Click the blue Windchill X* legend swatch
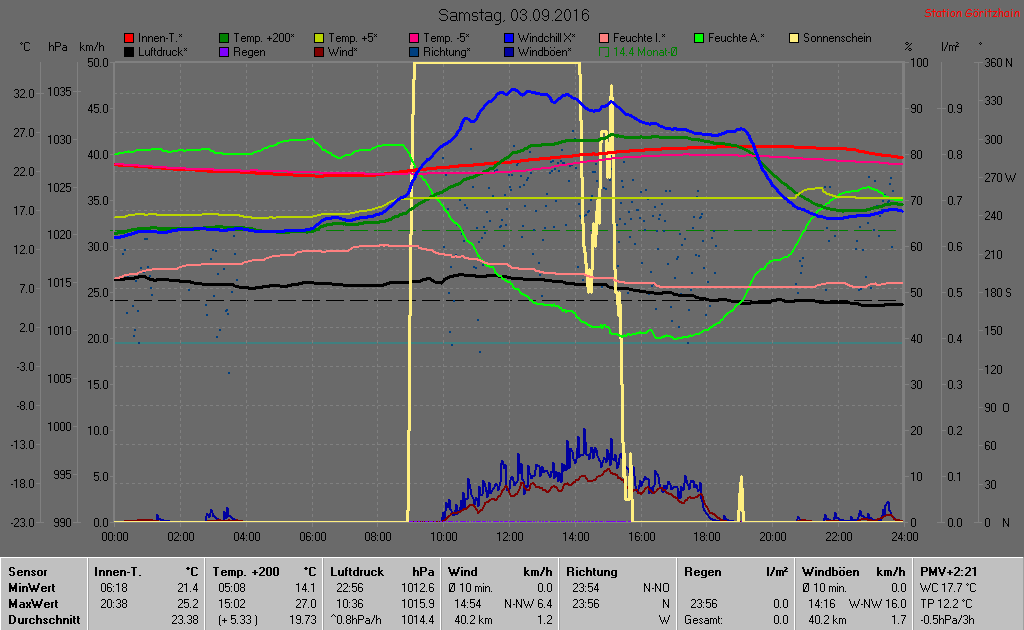1024x630 pixels. click(x=509, y=39)
